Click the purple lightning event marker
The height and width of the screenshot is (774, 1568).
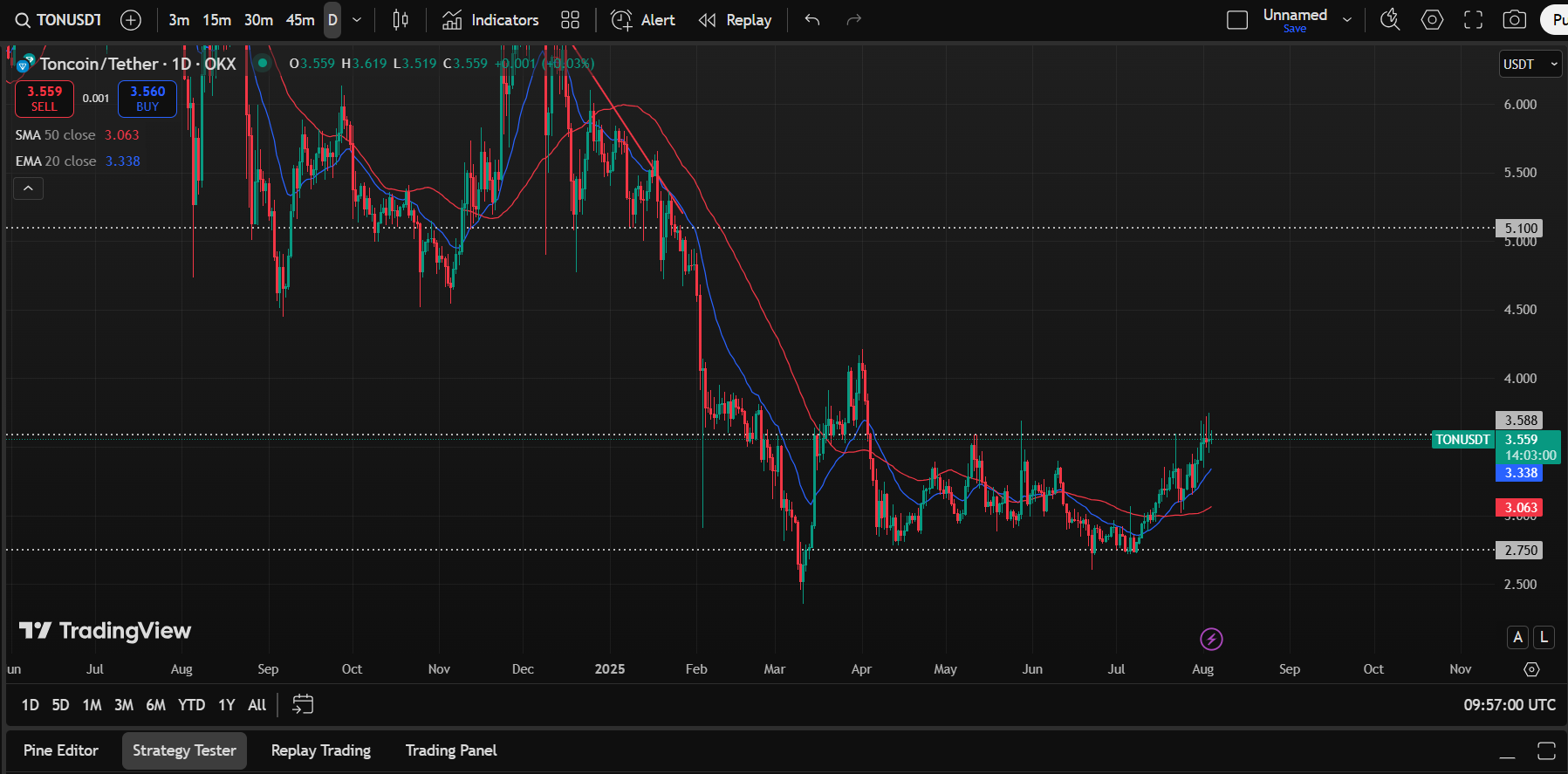click(x=1211, y=640)
